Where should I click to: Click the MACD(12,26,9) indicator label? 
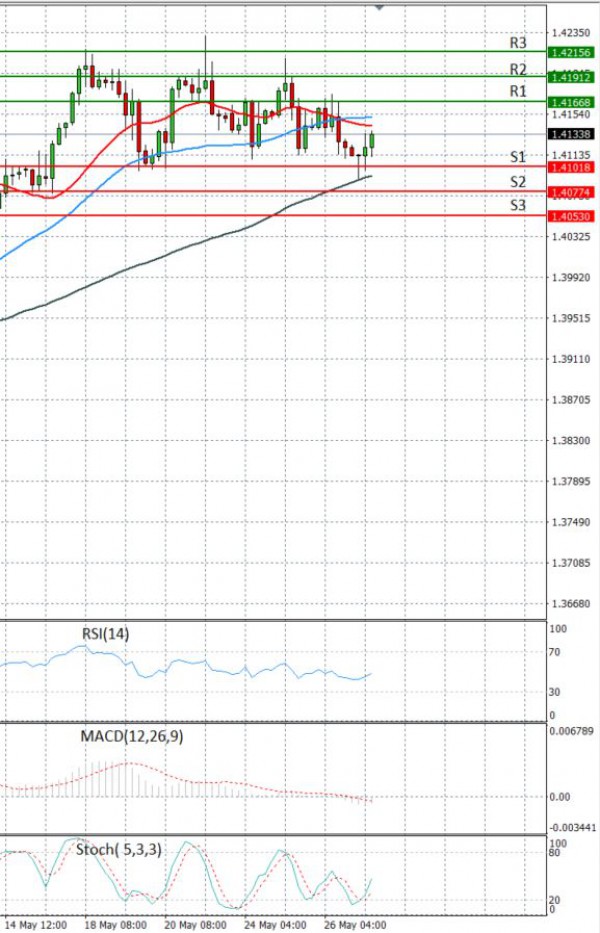[x=132, y=737]
